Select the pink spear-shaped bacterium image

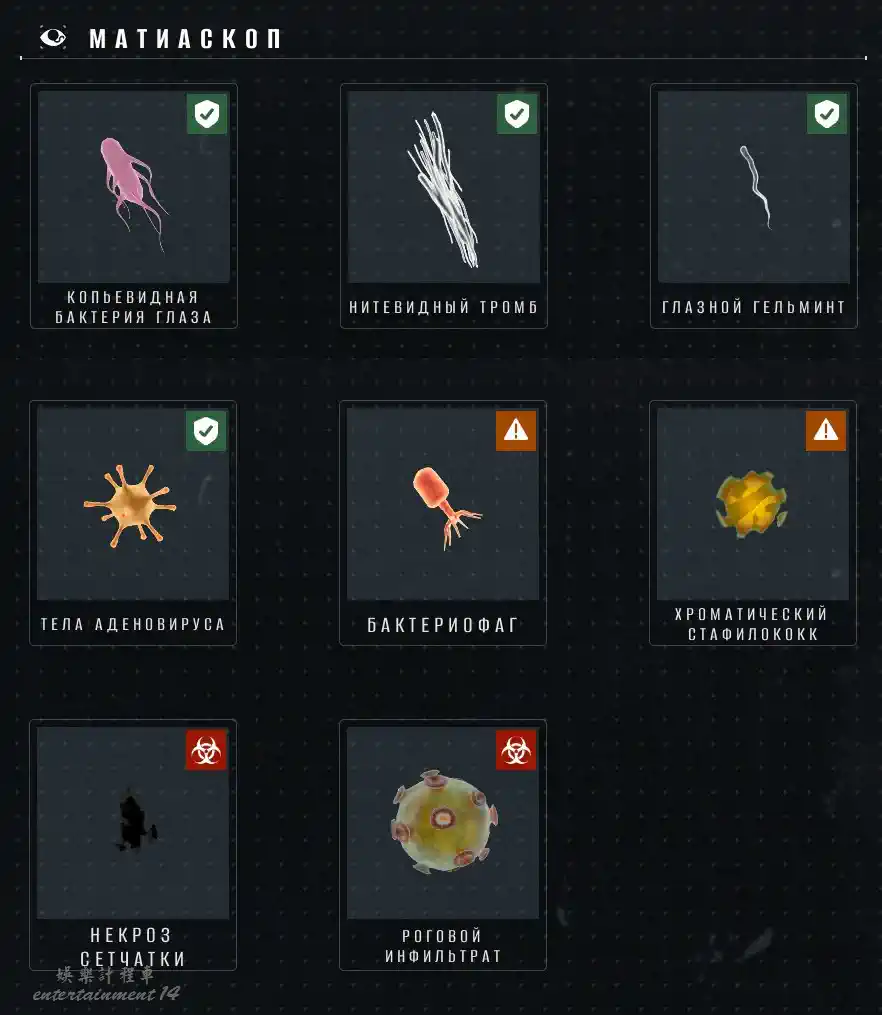click(x=133, y=193)
